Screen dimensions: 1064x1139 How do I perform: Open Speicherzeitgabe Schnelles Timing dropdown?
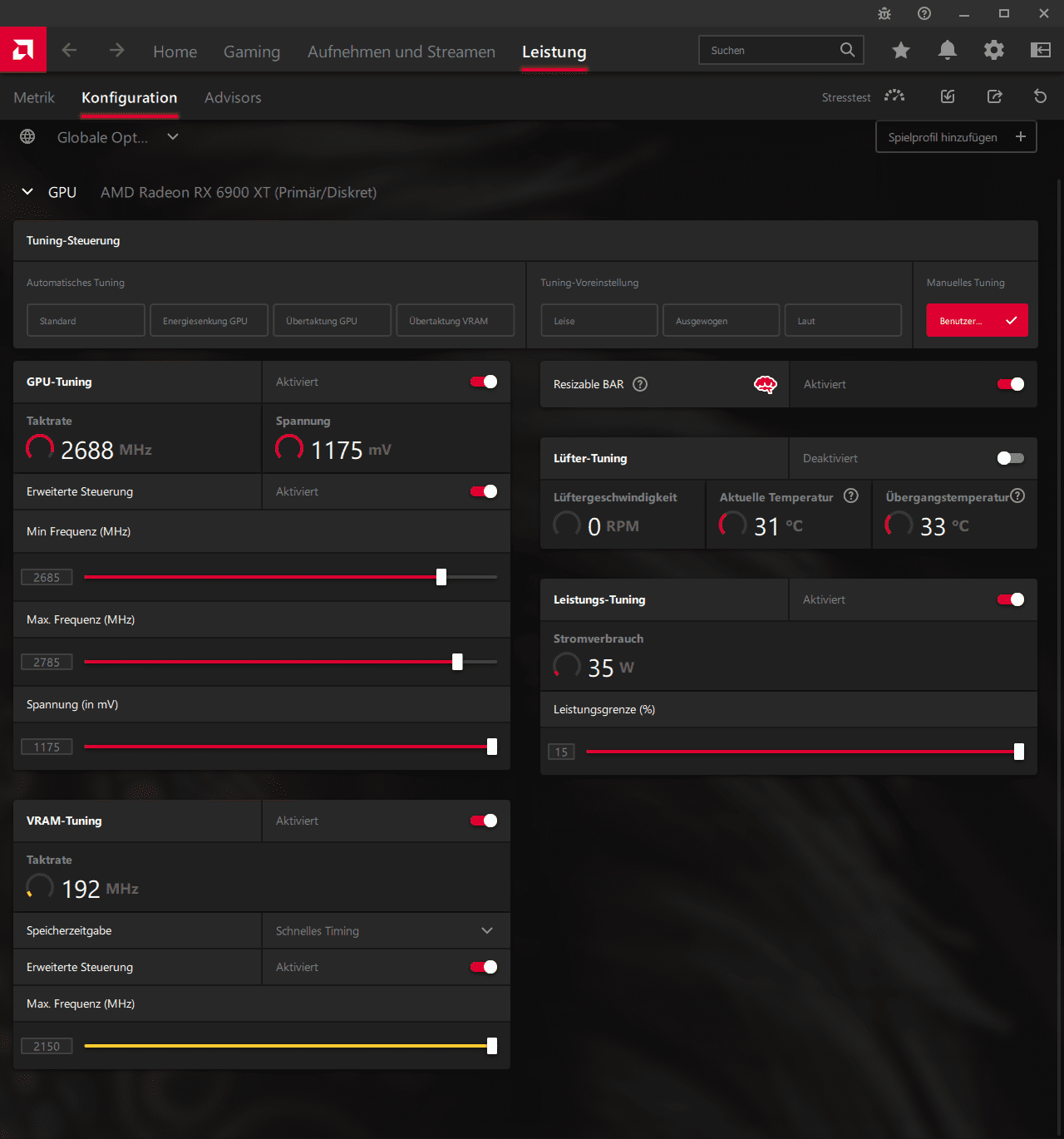386,930
